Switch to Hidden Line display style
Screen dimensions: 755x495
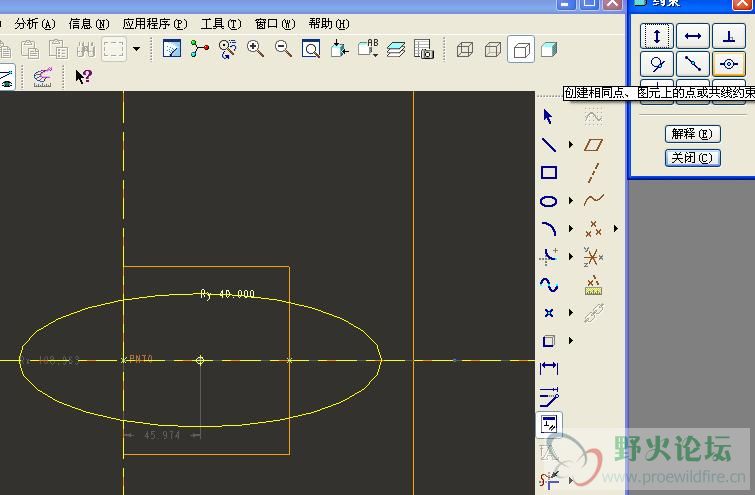point(493,49)
